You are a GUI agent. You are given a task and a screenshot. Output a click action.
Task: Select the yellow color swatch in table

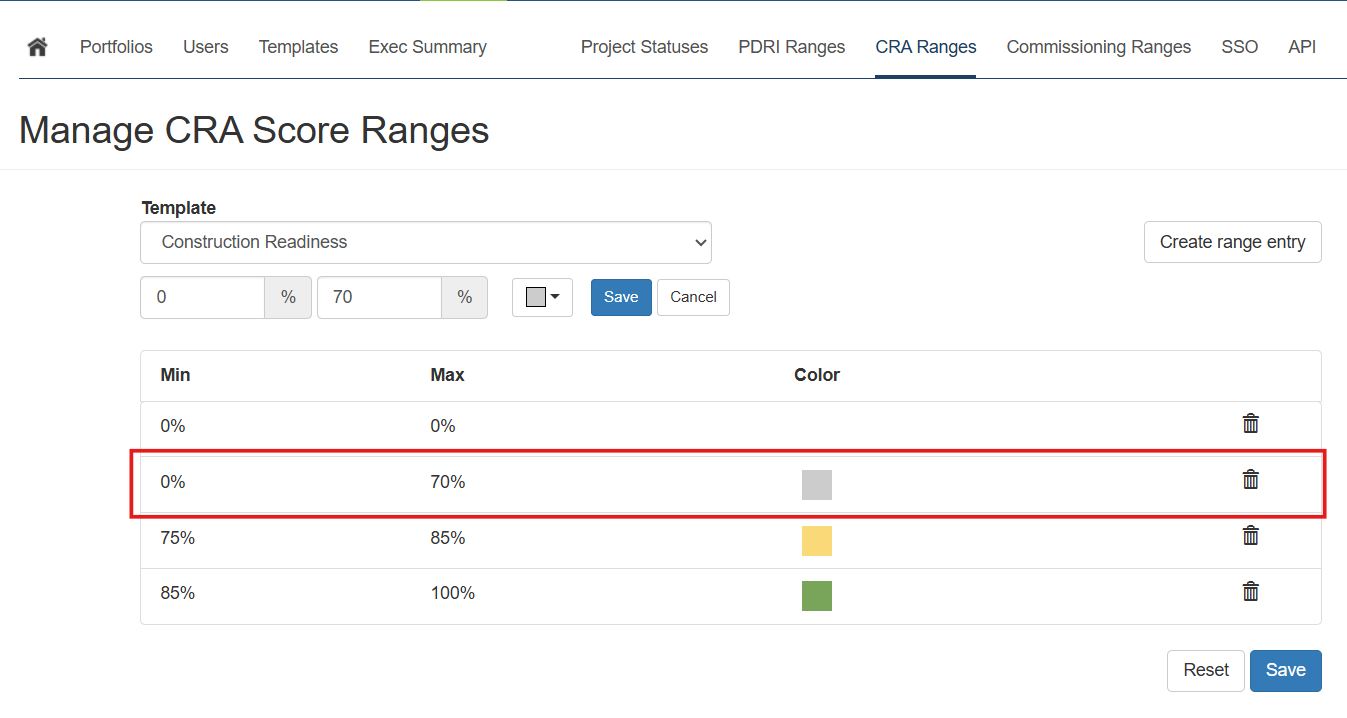(x=816, y=541)
